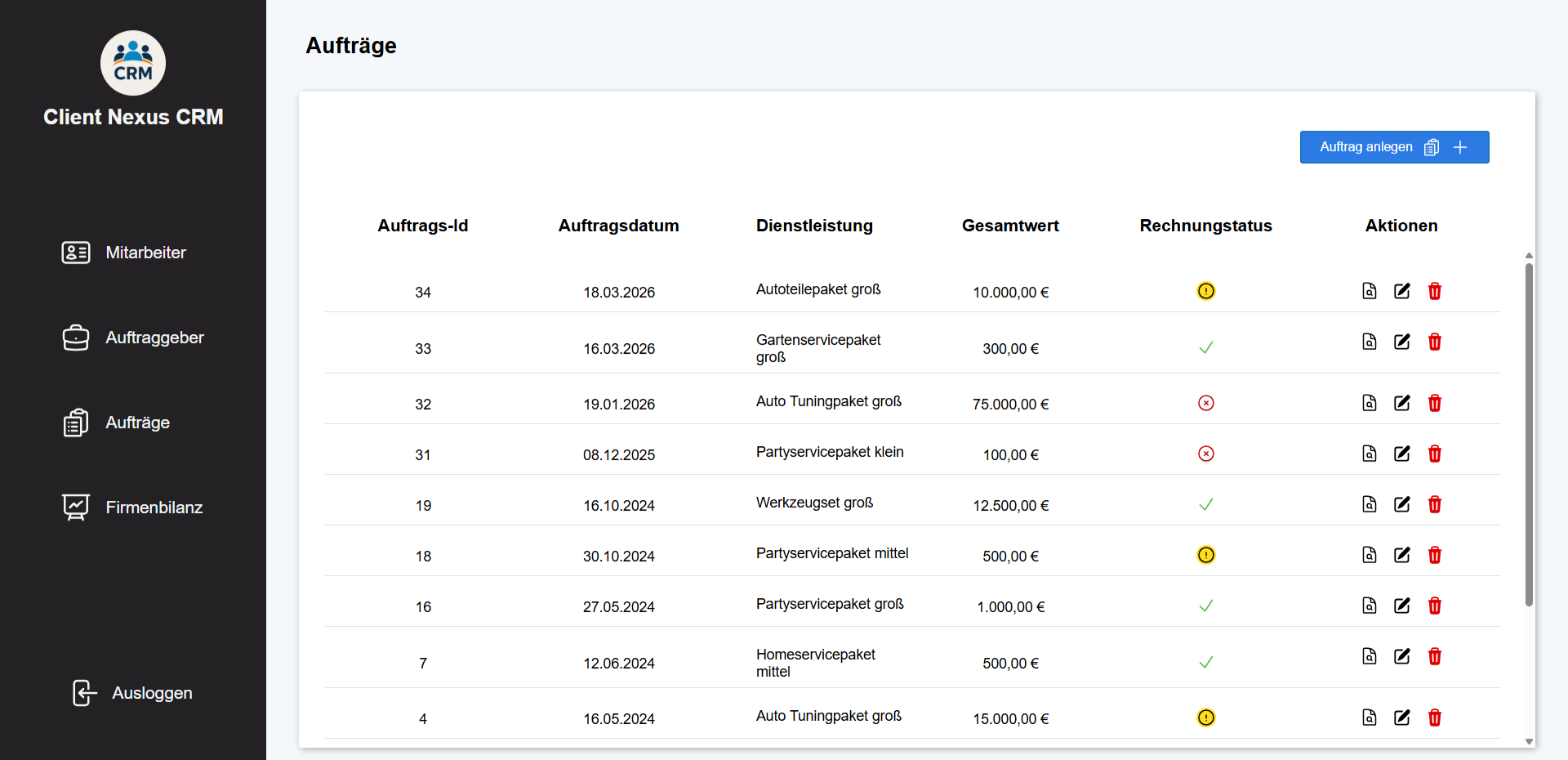Open document icon for order 18
The width and height of the screenshot is (1568, 760).
(1369, 555)
